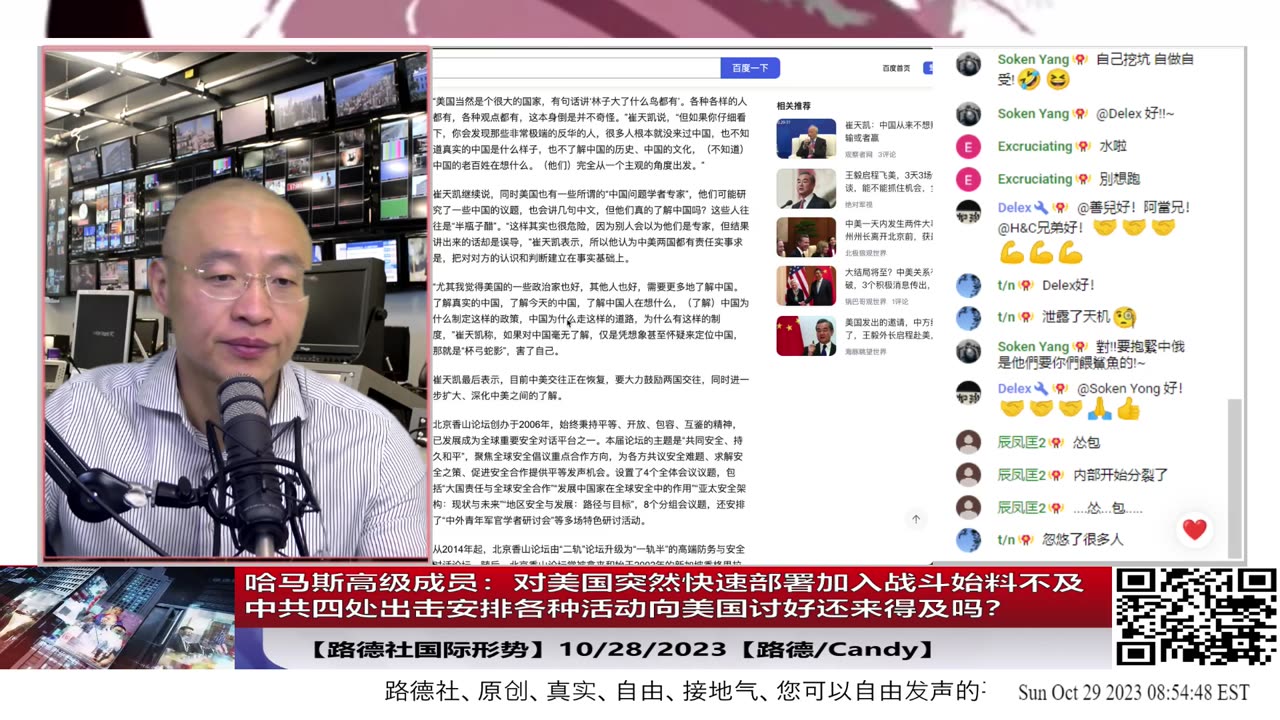This screenshot has width=1280, height=720.
Task: Click the 3评论 comment count
Action: tap(887, 154)
